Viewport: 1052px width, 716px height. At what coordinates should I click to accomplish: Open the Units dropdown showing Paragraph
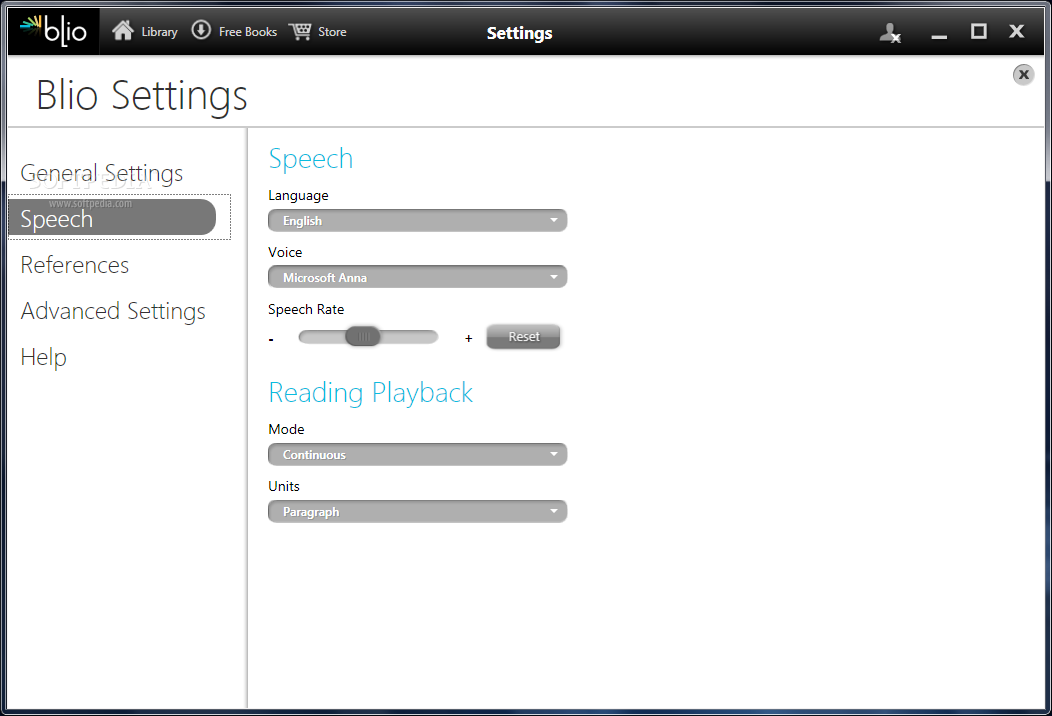417,511
